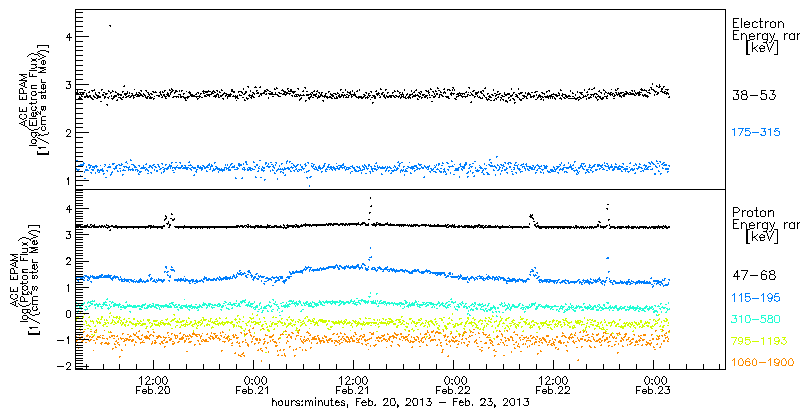
Task: Click the "Electron" legend heading
Action: pyautogui.click(x=759, y=23)
